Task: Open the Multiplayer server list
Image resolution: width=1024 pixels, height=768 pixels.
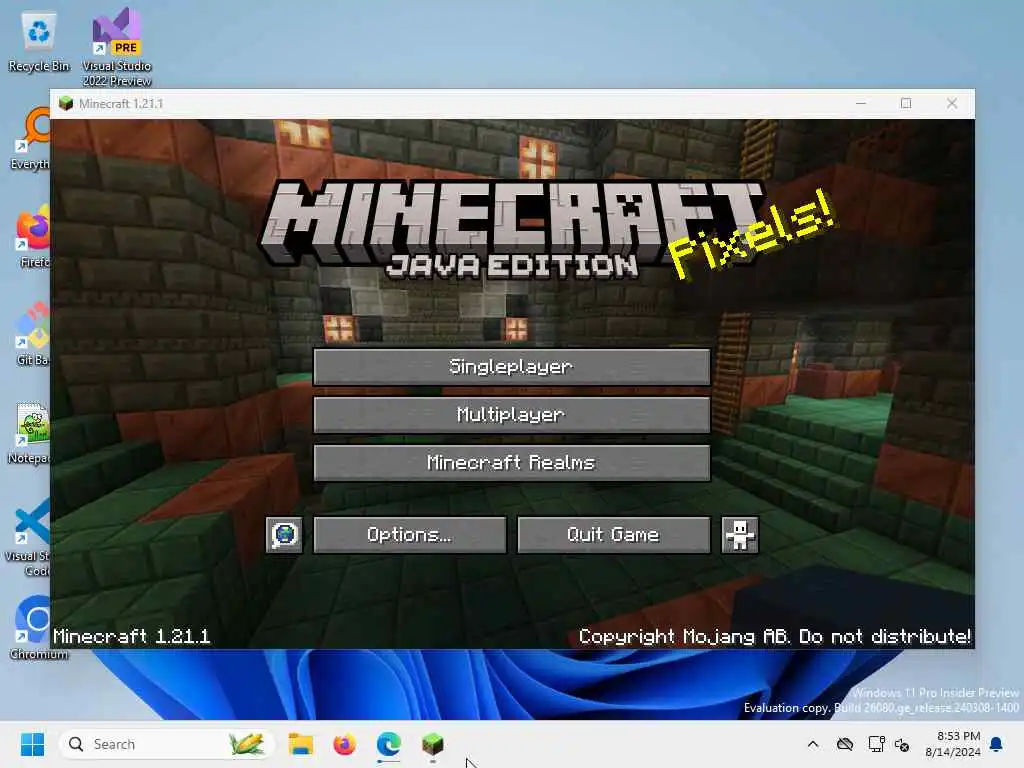Action: [511, 415]
